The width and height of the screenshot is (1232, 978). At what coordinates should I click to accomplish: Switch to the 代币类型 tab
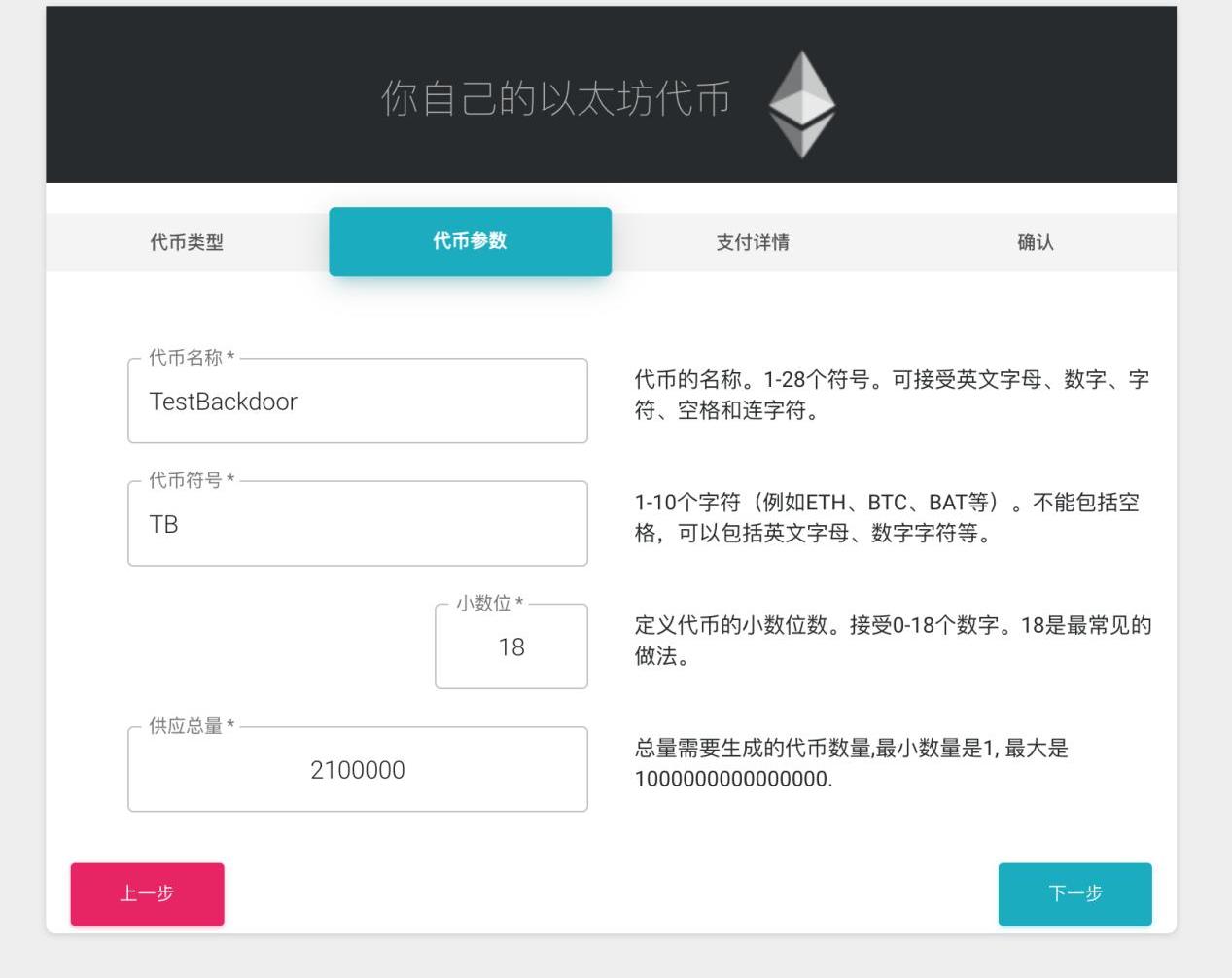point(187,242)
